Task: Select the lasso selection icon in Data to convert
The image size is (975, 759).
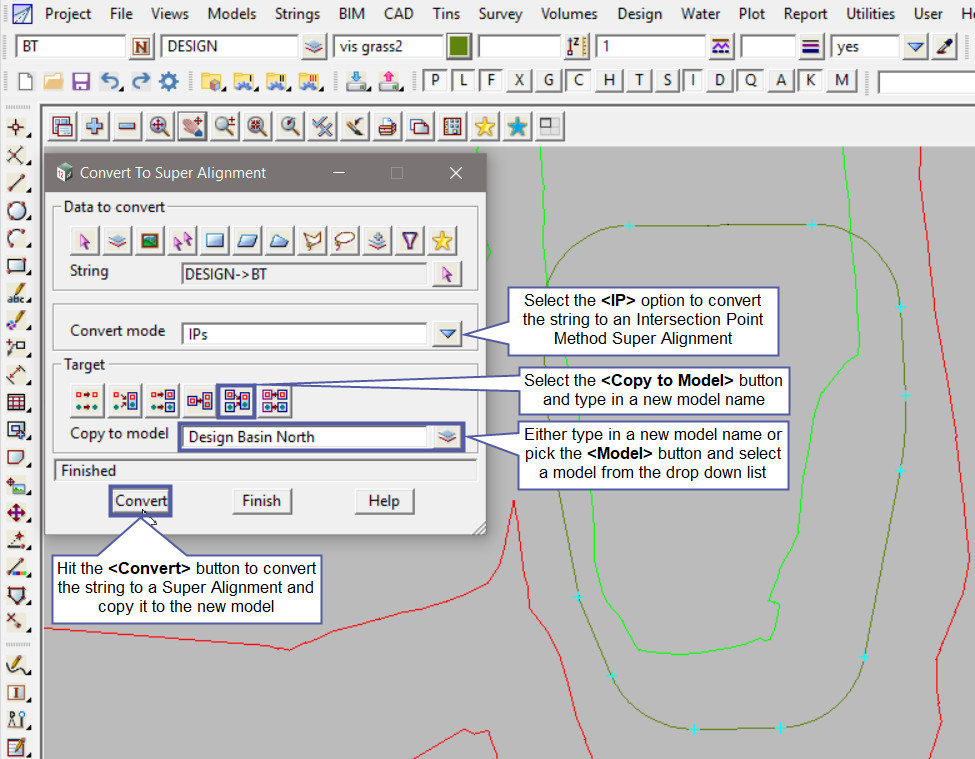Action: click(x=345, y=240)
